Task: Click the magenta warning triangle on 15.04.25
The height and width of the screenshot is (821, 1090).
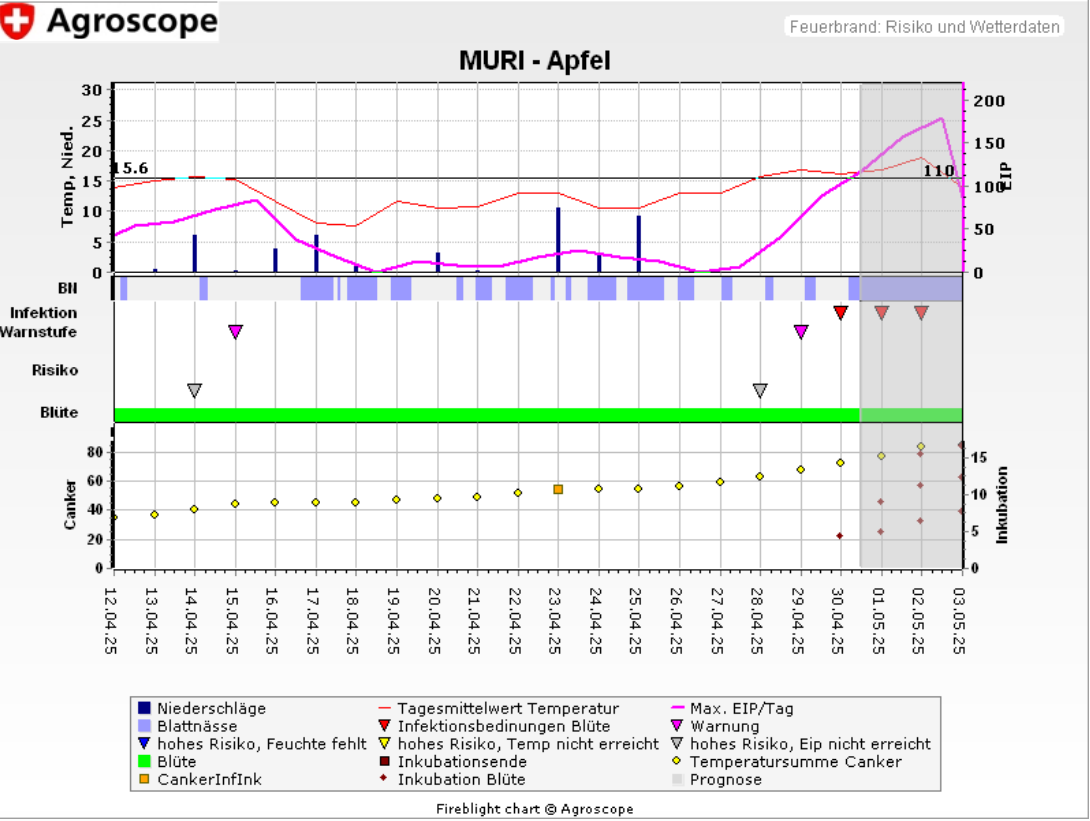Action: 235,332
